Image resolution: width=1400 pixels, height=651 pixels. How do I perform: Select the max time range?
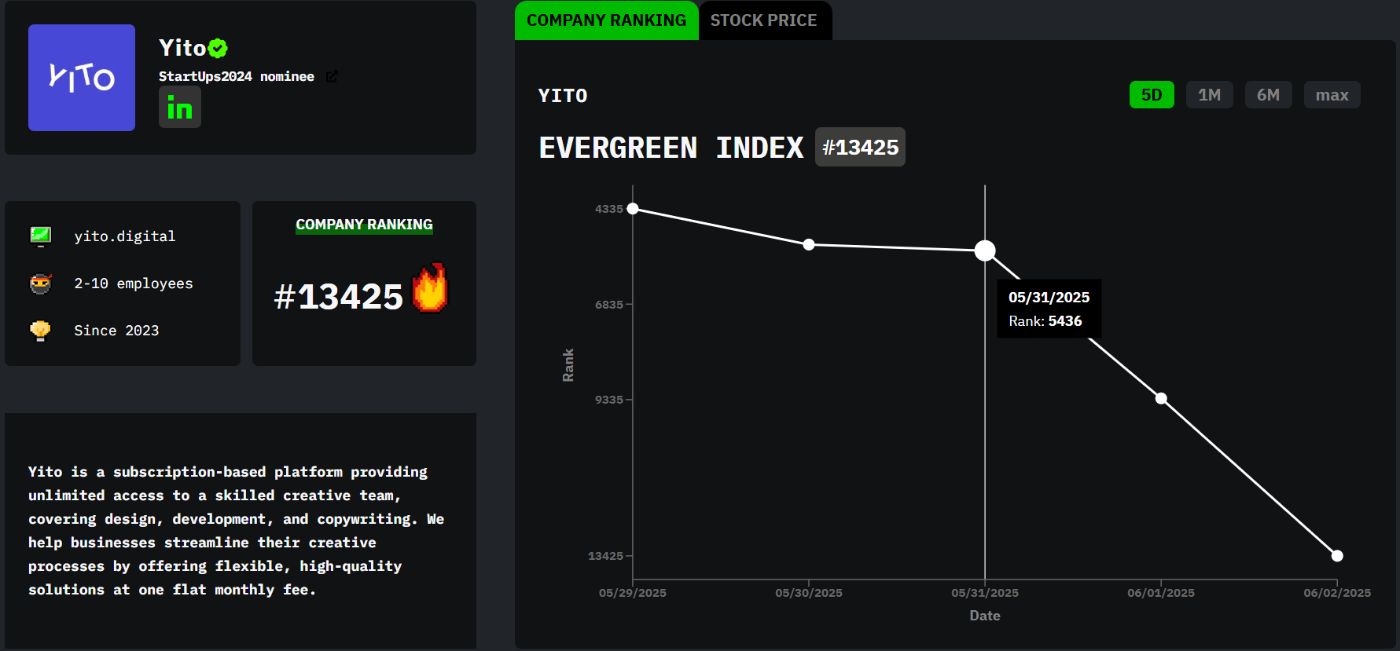tap(1332, 95)
